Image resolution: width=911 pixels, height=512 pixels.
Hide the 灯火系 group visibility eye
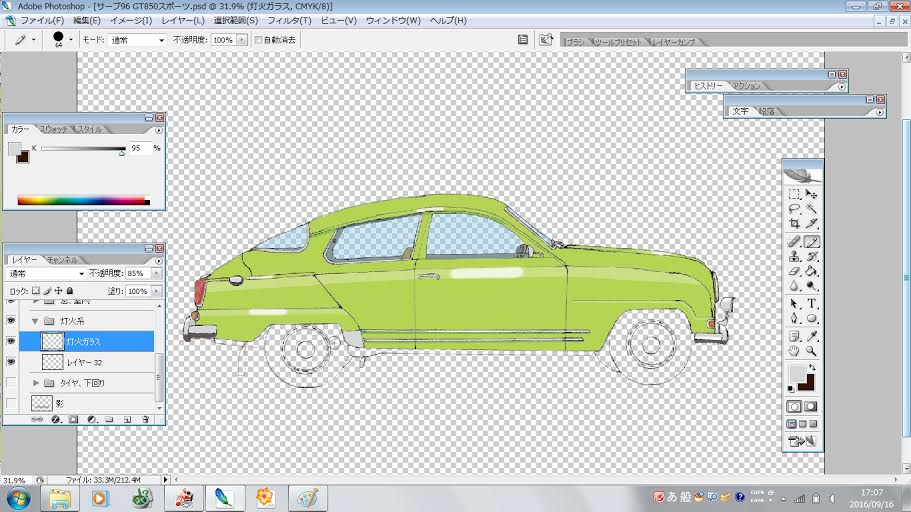click(11, 321)
